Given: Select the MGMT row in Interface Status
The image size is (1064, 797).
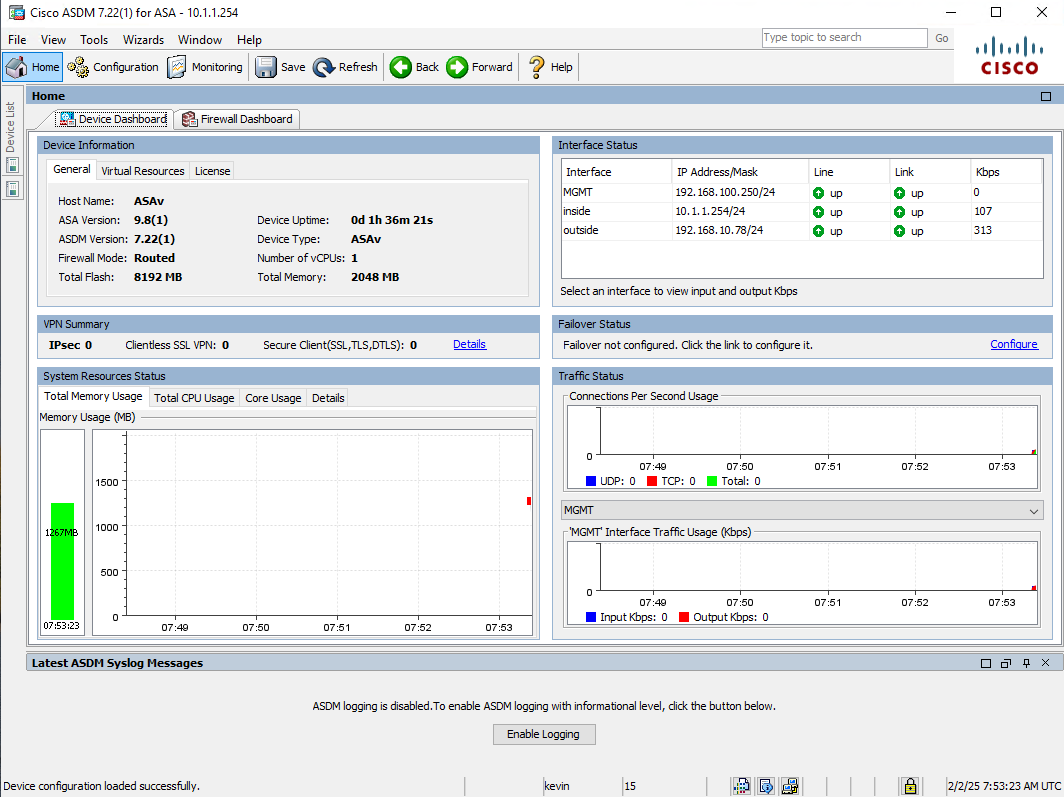Looking at the screenshot, I should coord(801,193).
